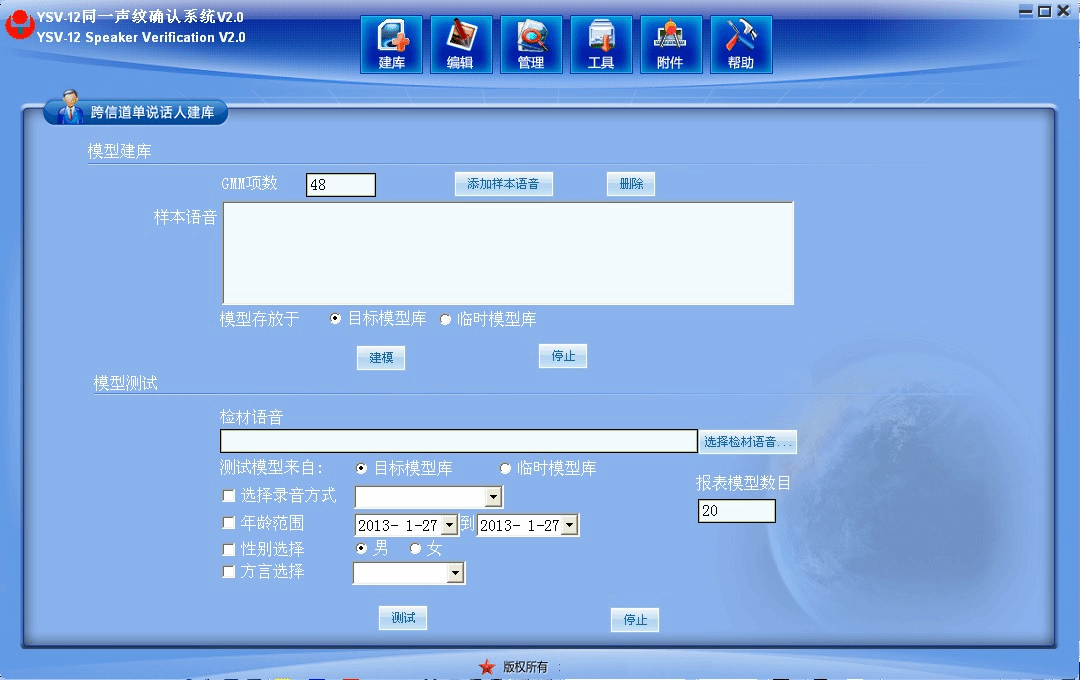Click the 帮助 toolbar icon
Image resolution: width=1080 pixels, height=680 pixels.
tap(741, 45)
